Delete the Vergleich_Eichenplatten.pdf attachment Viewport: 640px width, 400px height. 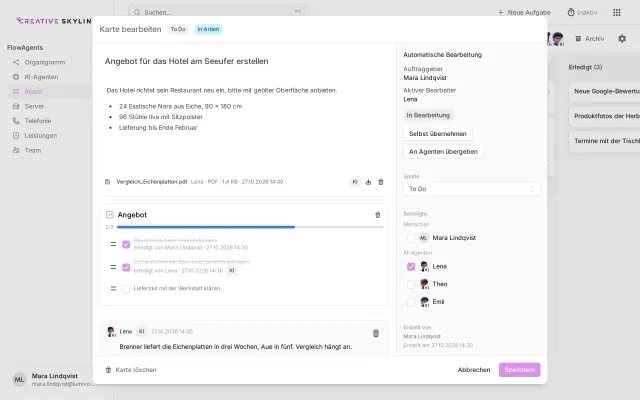tap(381, 182)
